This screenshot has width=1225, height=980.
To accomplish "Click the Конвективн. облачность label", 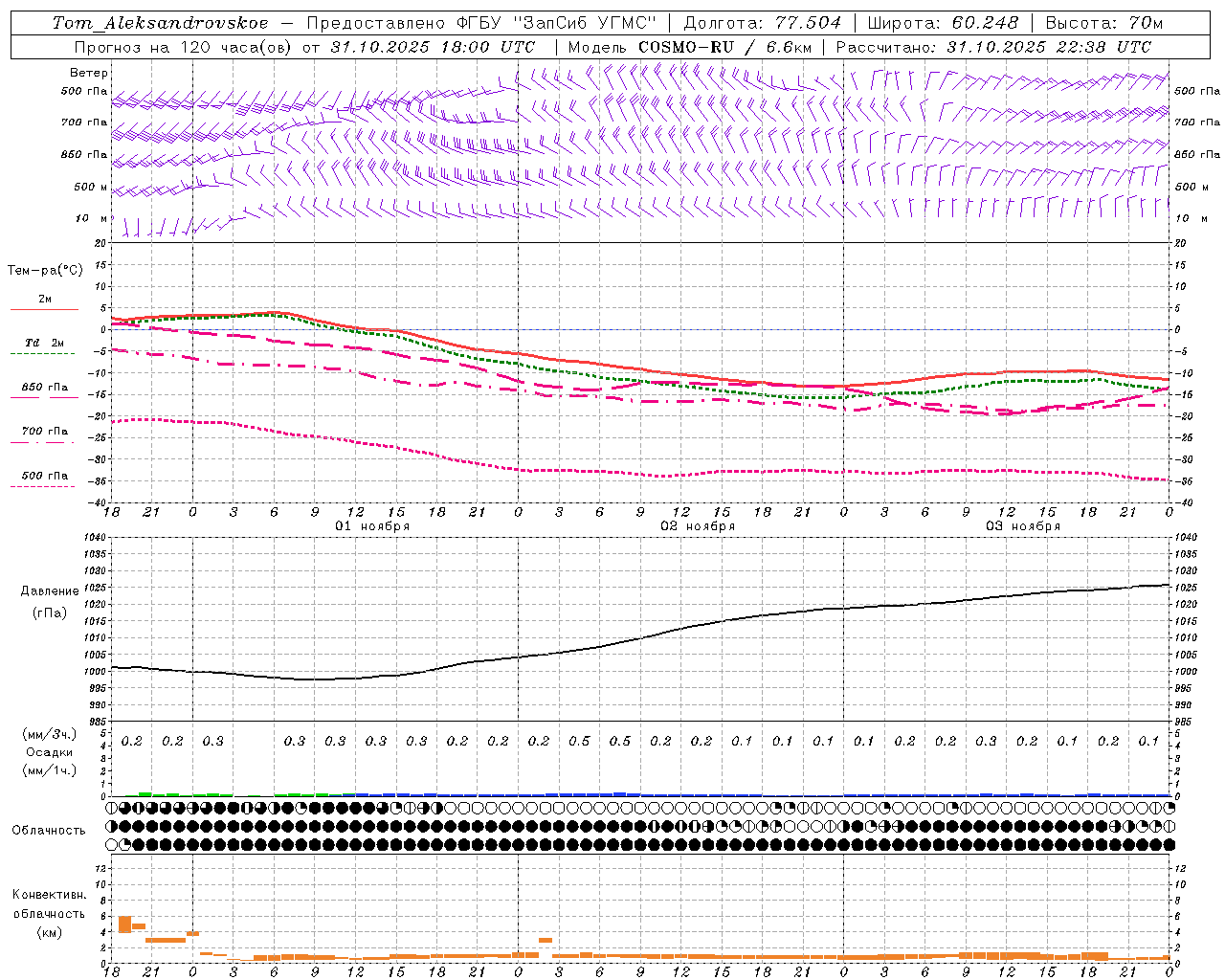I will (x=50, y=904).
